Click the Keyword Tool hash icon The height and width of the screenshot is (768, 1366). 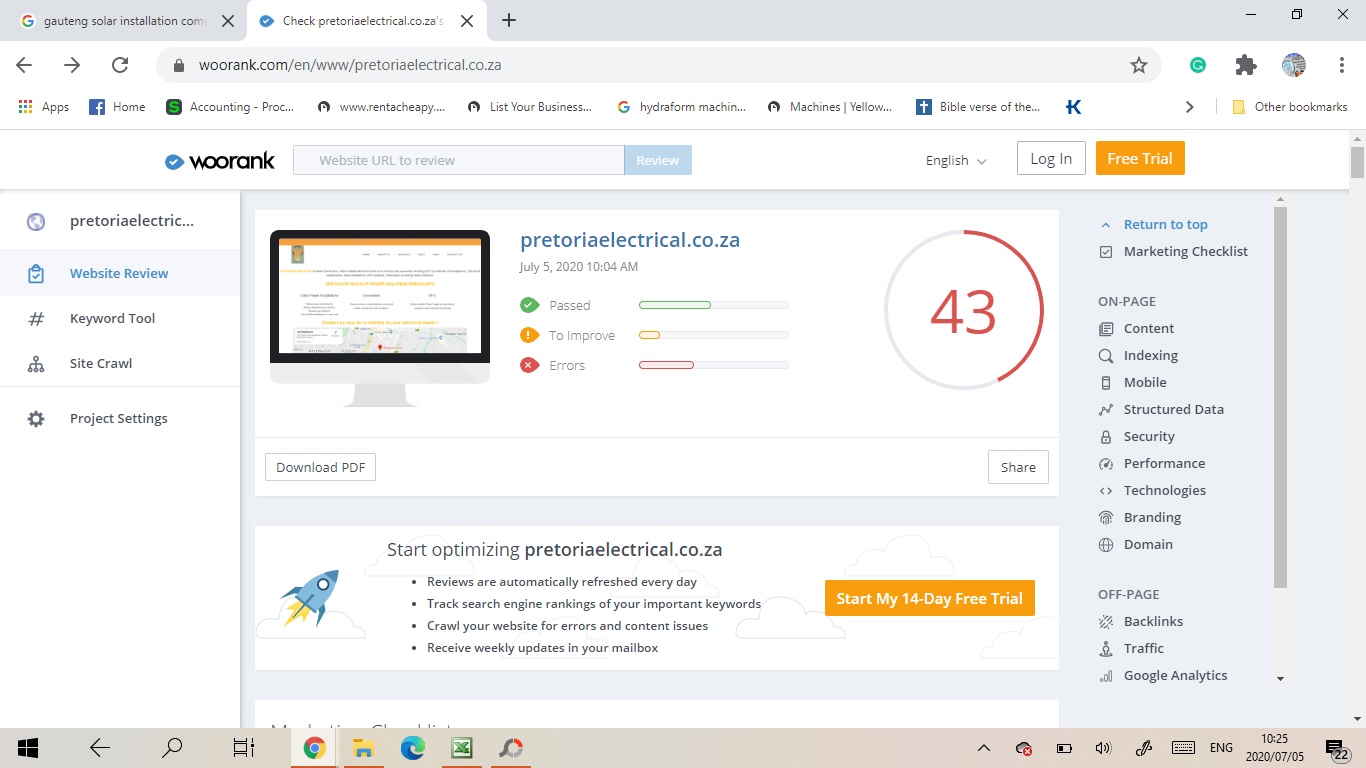[x=36, y=319]
